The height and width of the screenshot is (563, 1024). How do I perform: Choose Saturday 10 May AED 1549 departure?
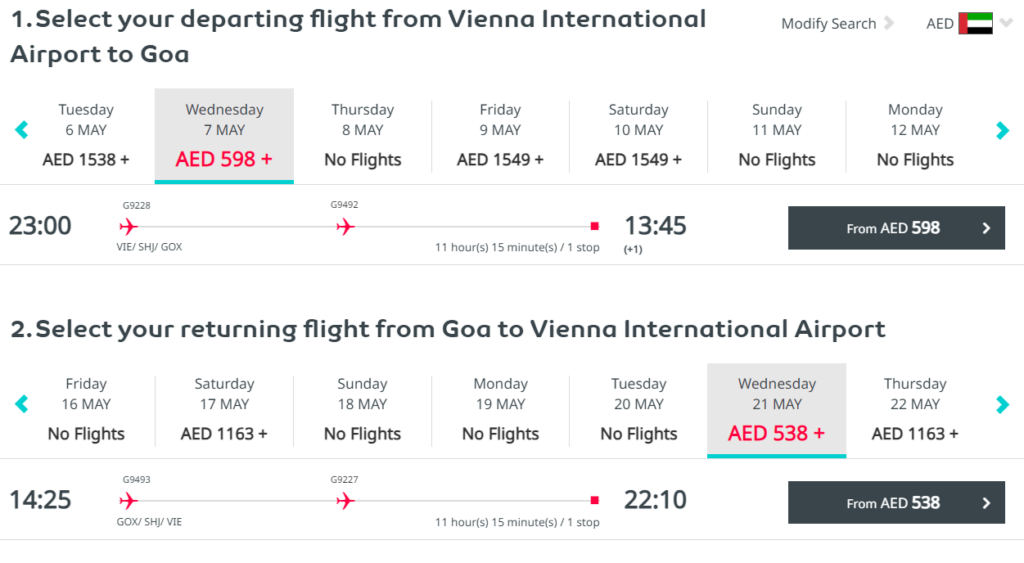click(638, 135)
